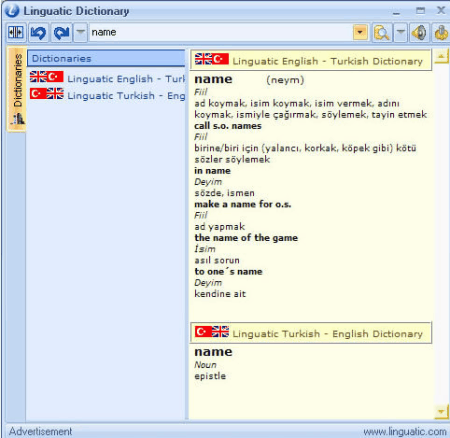Start search with the magnifier icon

[x=382, y=32]
